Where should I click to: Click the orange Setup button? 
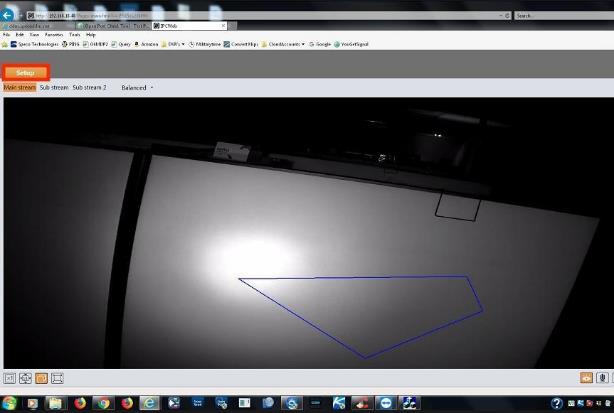click(25, 72)
